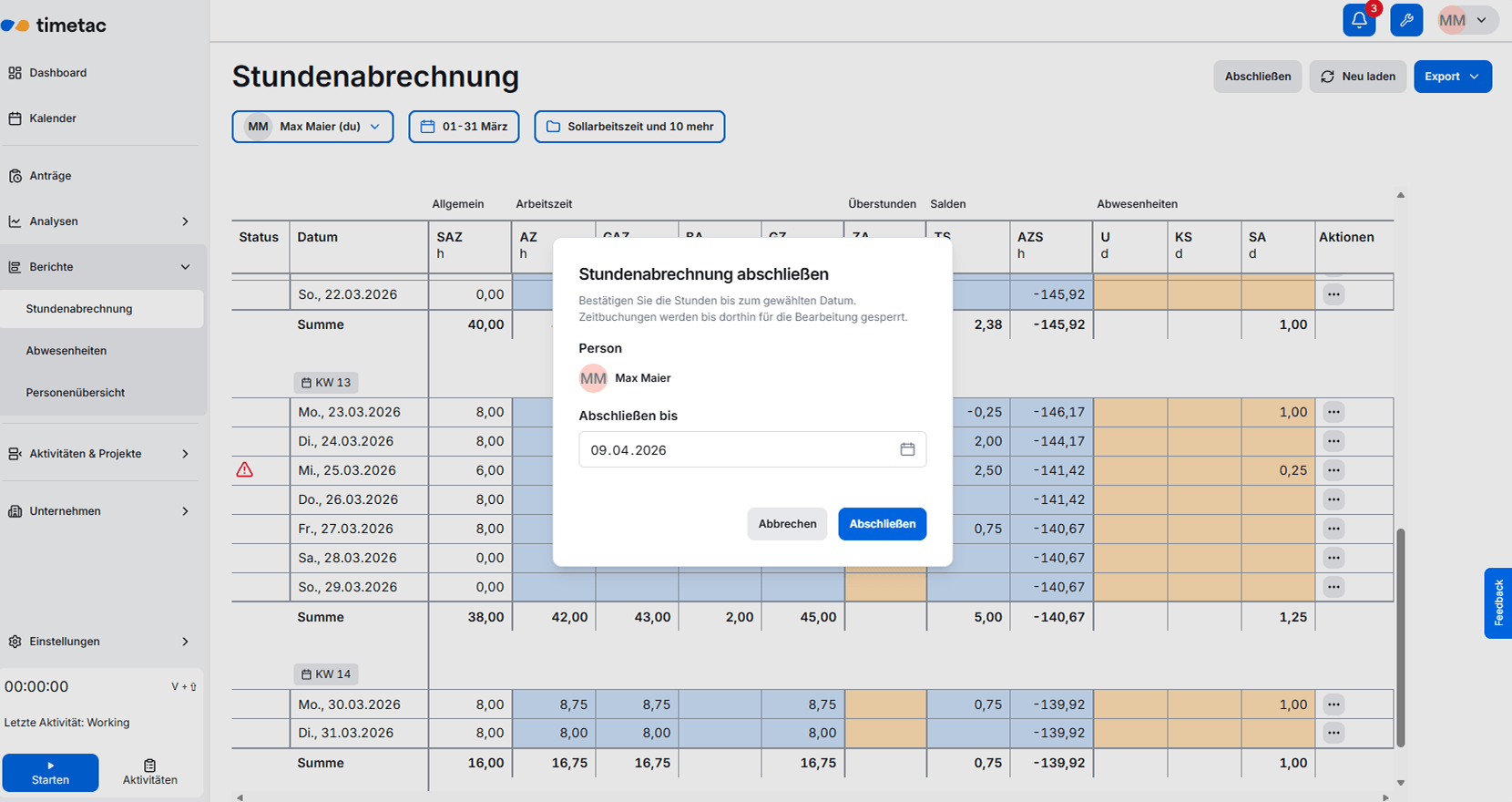Click the wrench tools icon

point(1406,20)
